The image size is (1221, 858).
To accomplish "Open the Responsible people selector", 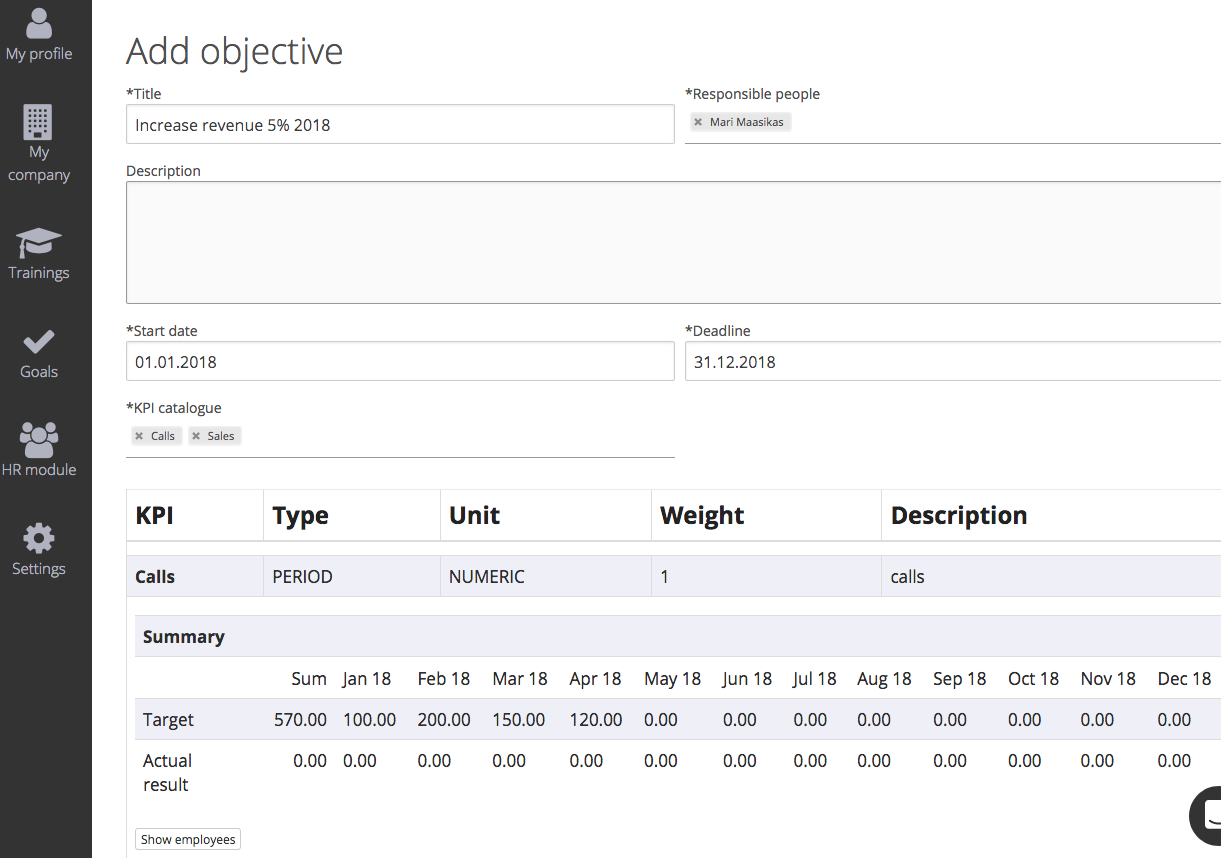I will pyautogui.click(x=953, y=123).
